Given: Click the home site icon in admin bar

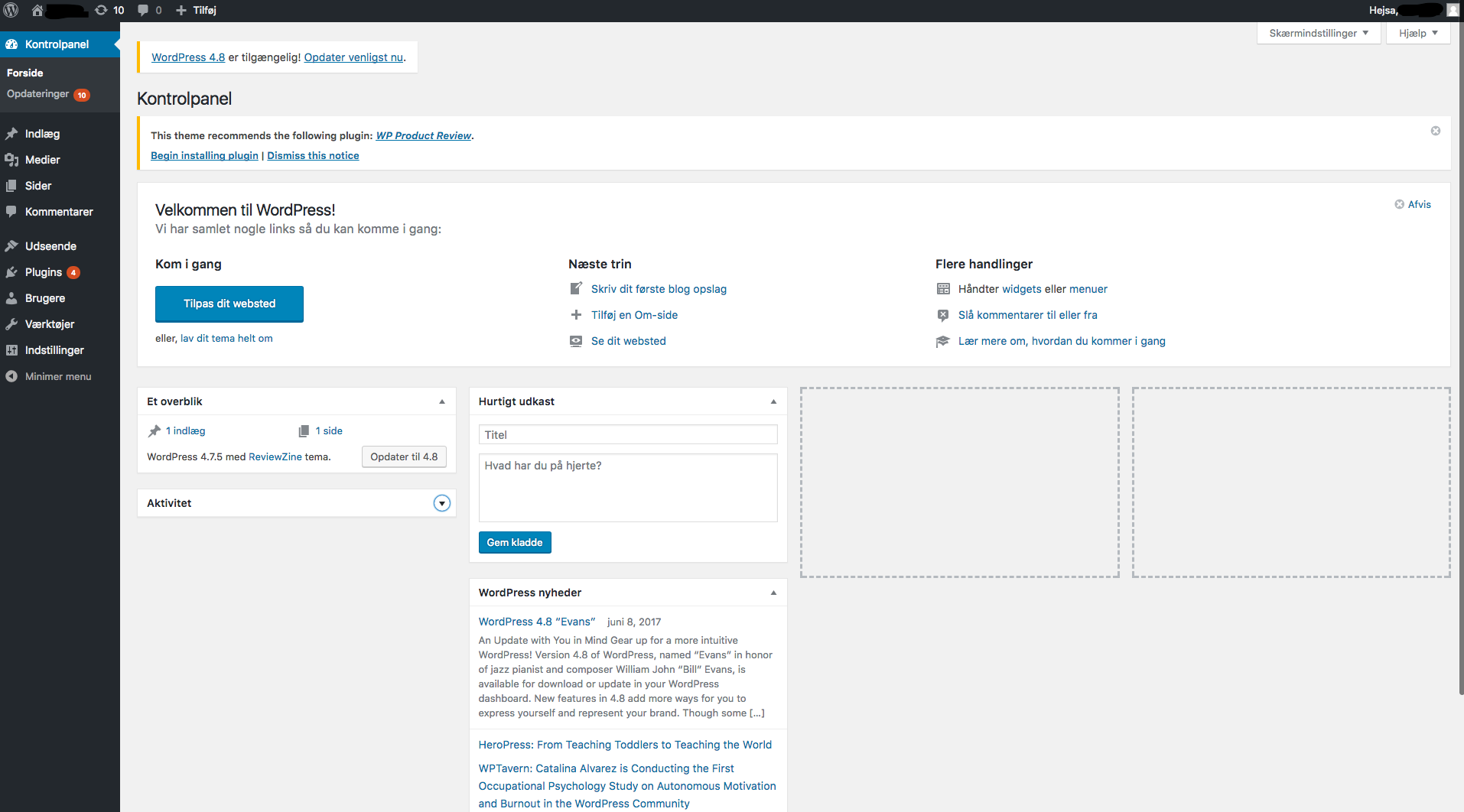Looking at the screenshot, I should point(37,10).
